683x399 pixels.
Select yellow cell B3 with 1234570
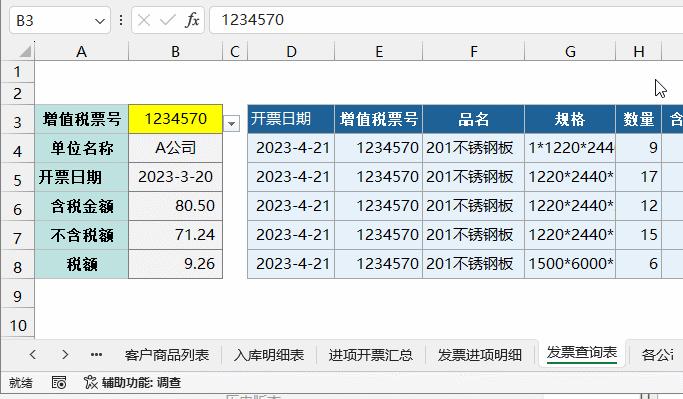tap(176, 119)
